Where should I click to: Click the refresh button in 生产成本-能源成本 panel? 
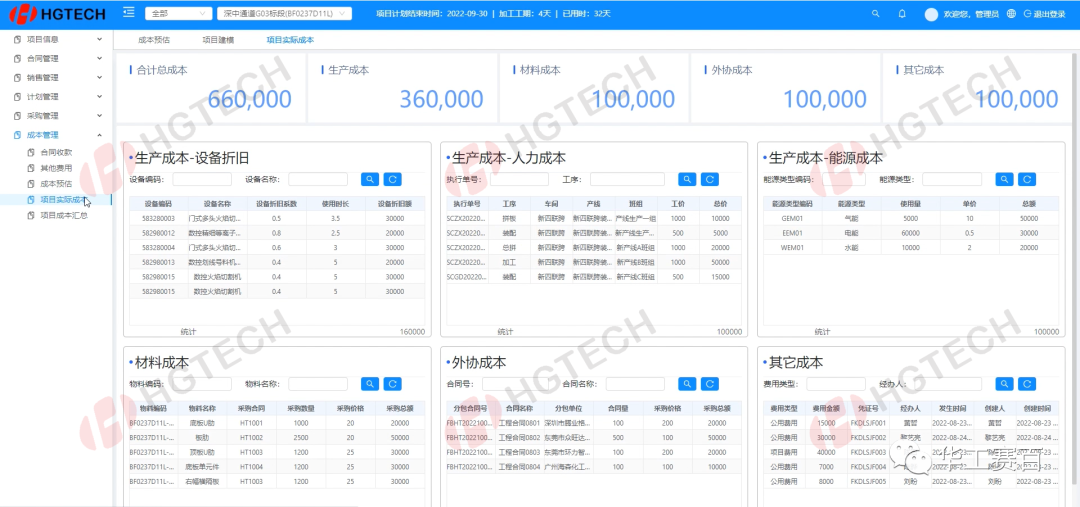(x=1027, y=179)
